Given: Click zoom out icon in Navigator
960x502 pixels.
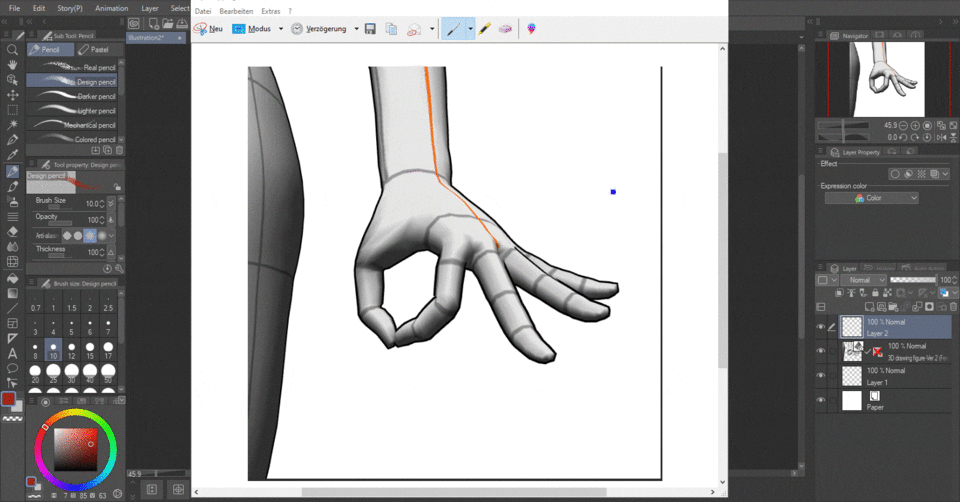Looking at the screenshot, I should tap(903, 126).
